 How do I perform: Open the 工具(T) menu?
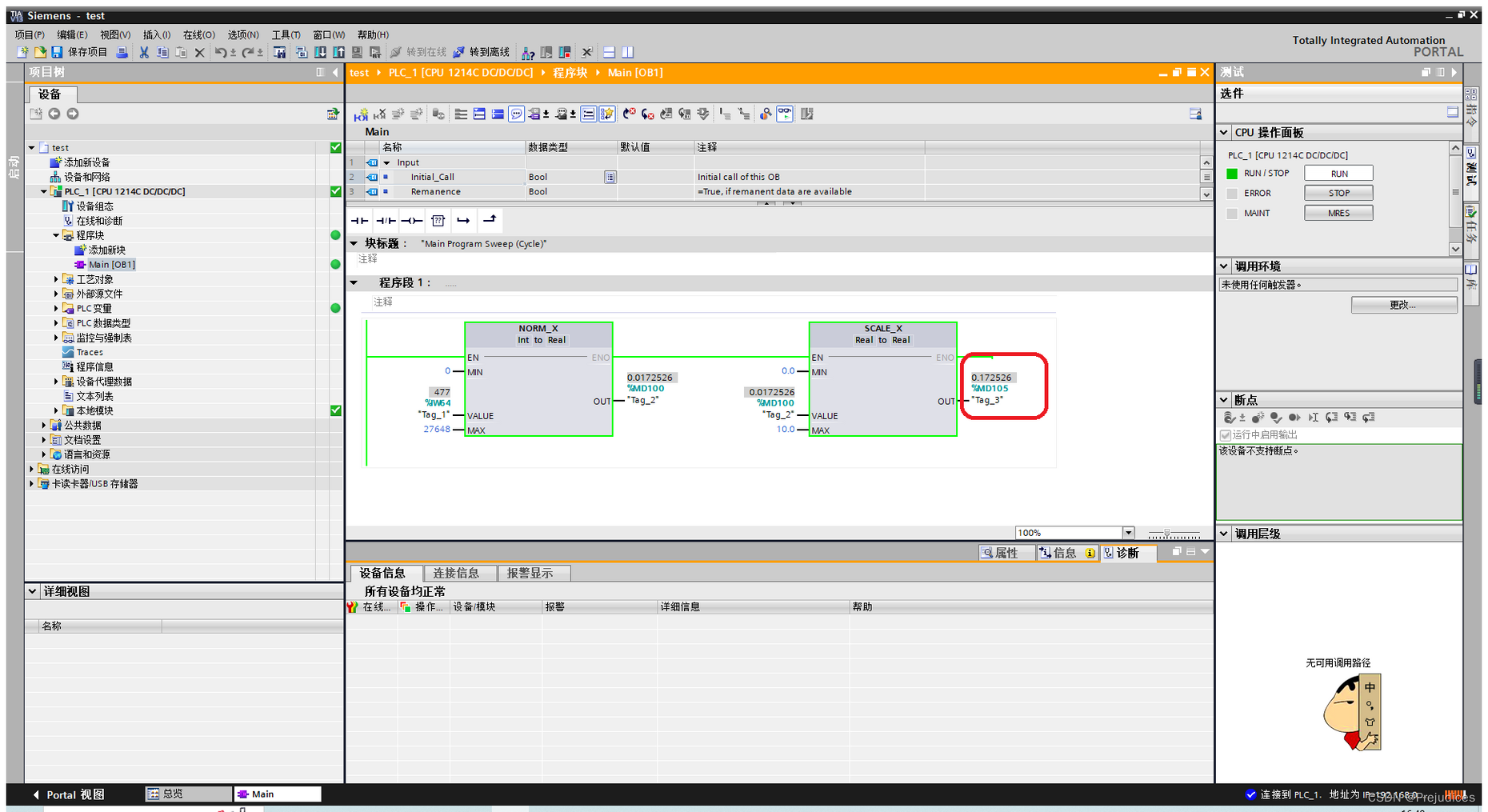pyautogui.click(x=286, y=34)
